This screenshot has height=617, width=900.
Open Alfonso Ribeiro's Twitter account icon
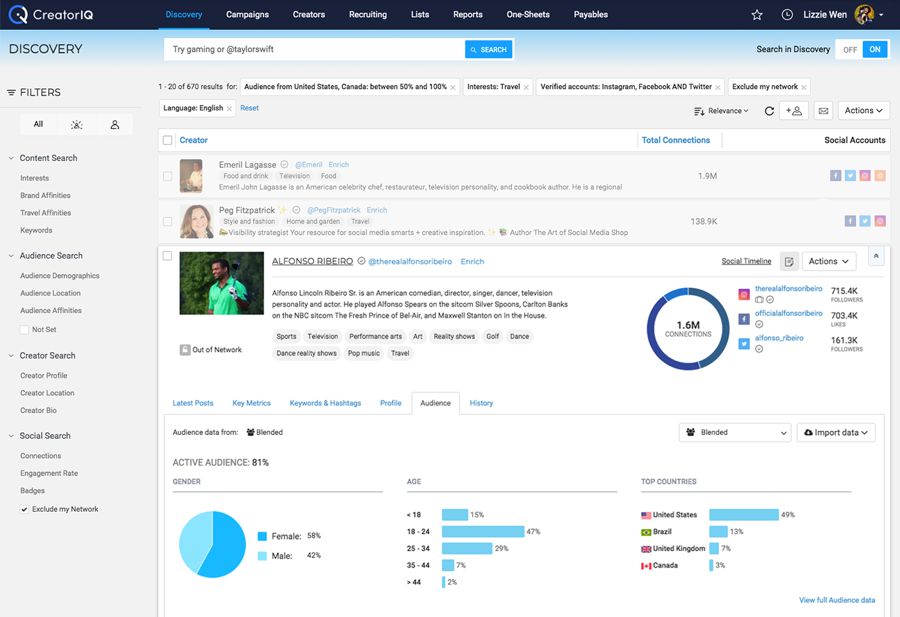pyautogui.click(x=744, y=344)
